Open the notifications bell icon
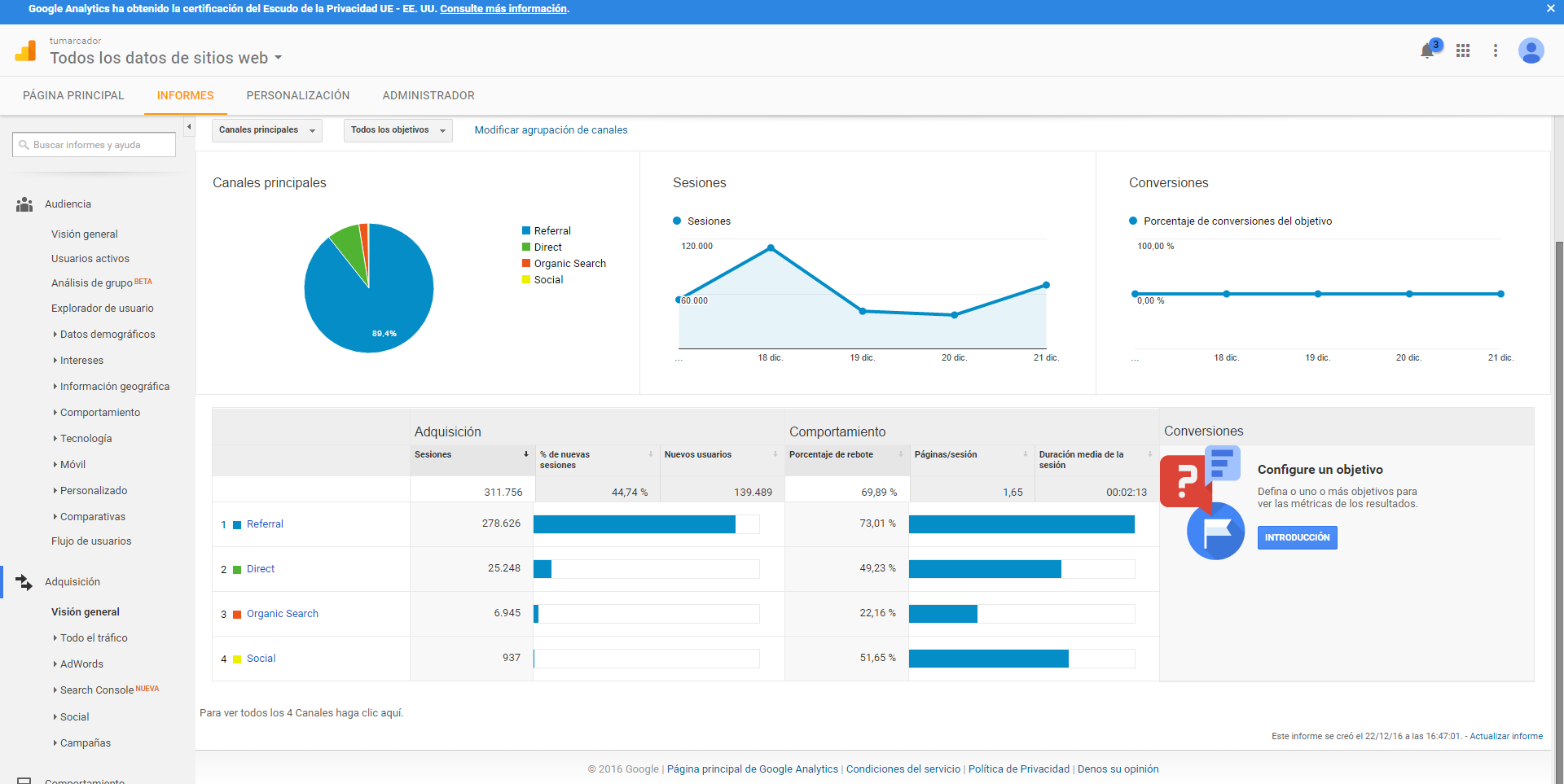This screenshot has width=1564, height=784. pos(1427,50)
